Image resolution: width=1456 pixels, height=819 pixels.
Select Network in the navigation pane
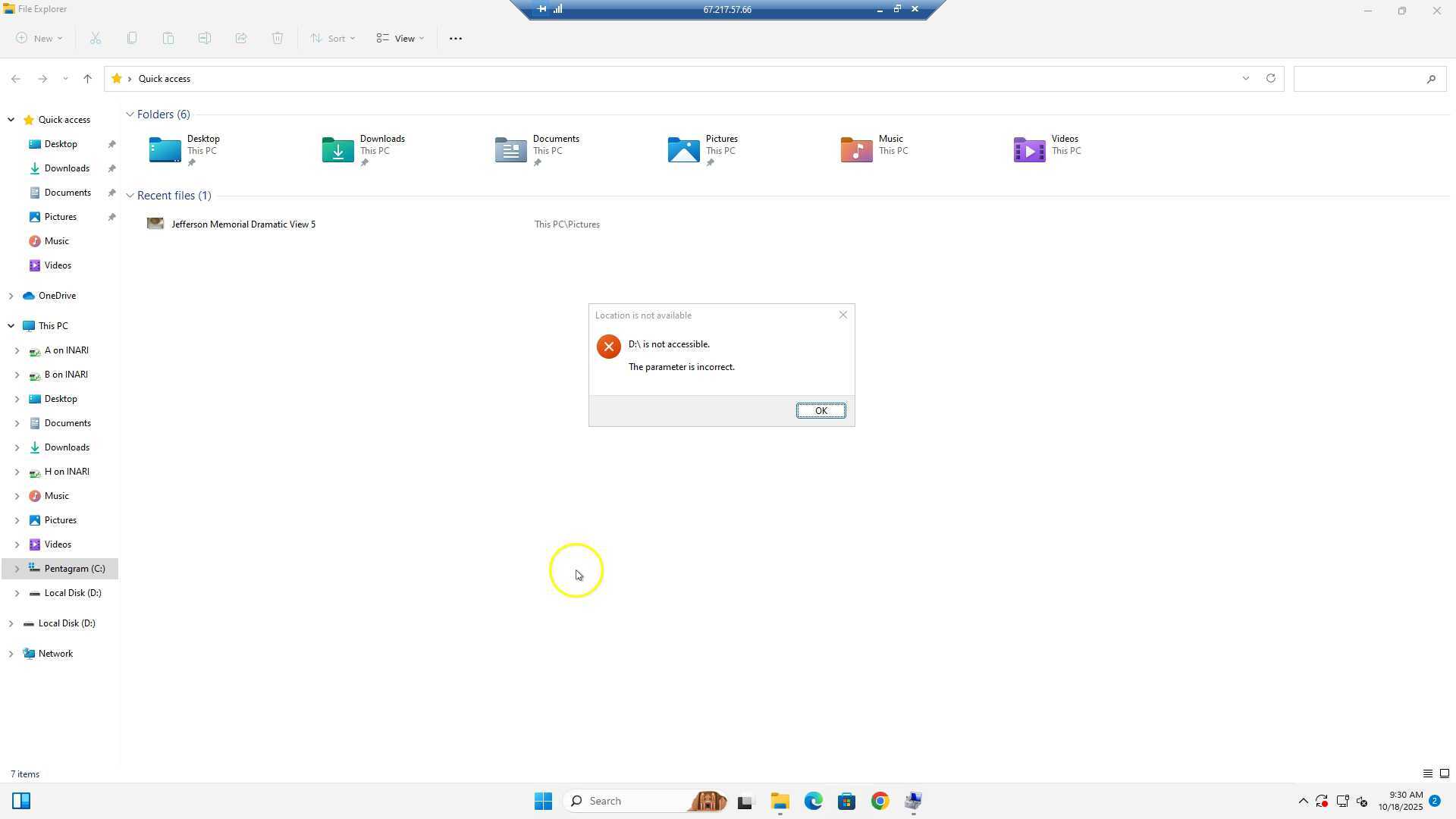(55, 654)
